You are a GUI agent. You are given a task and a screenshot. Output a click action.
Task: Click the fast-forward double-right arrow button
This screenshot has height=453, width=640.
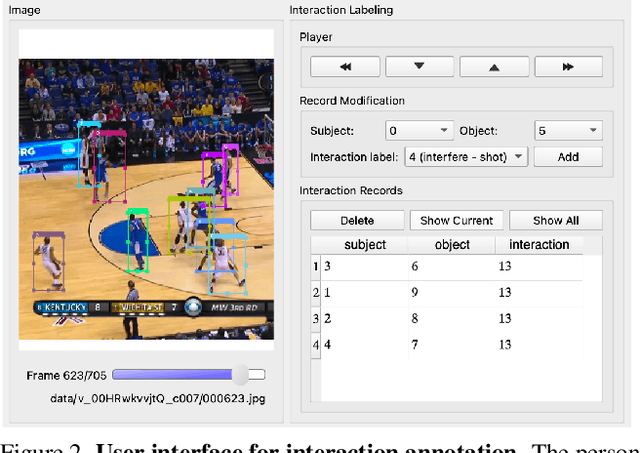point(568,67)
